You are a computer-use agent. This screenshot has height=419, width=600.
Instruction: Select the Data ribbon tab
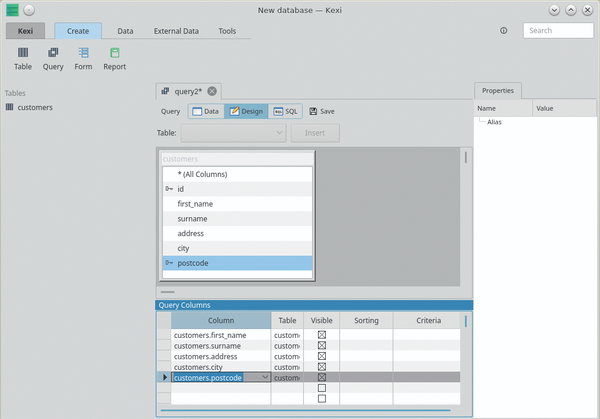coord(125,31)
